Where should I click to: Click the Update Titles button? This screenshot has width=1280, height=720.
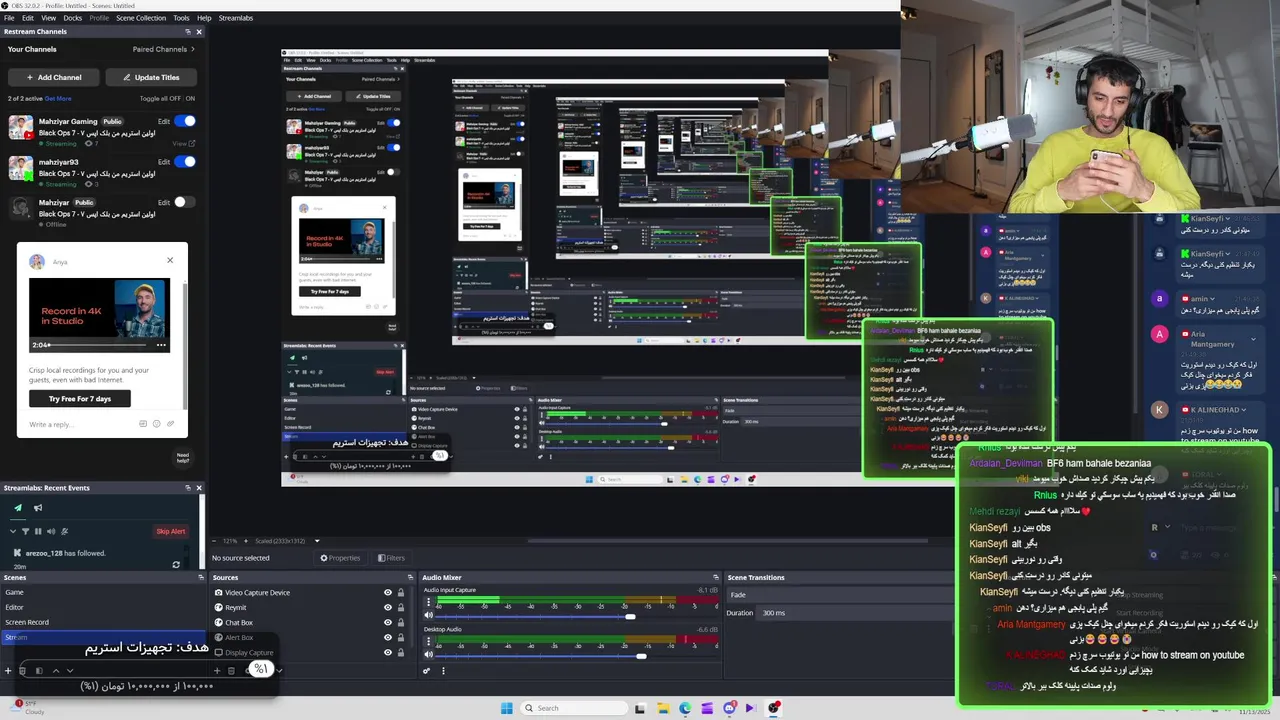pyautogui.click(x=151, y=77)
